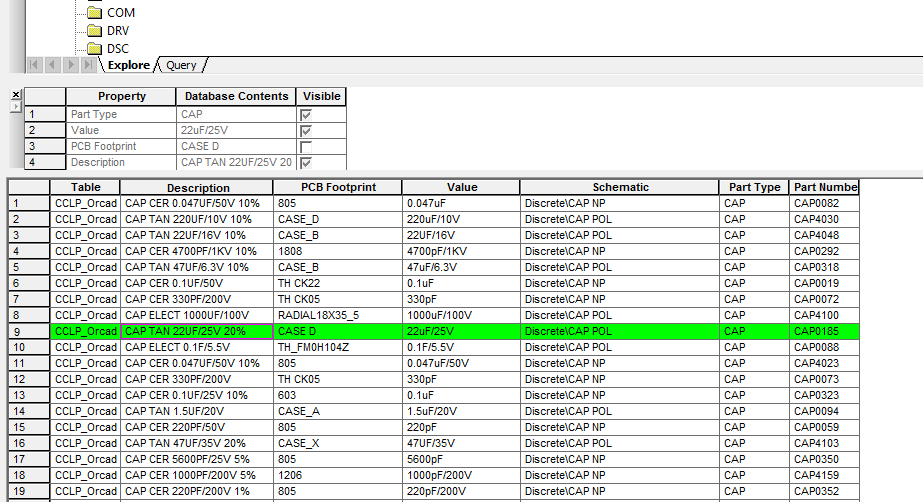Image resolution: width=923 pixels, height=502 pixels.
Task: Click value 5600pF cell
Action: [461, 459]
